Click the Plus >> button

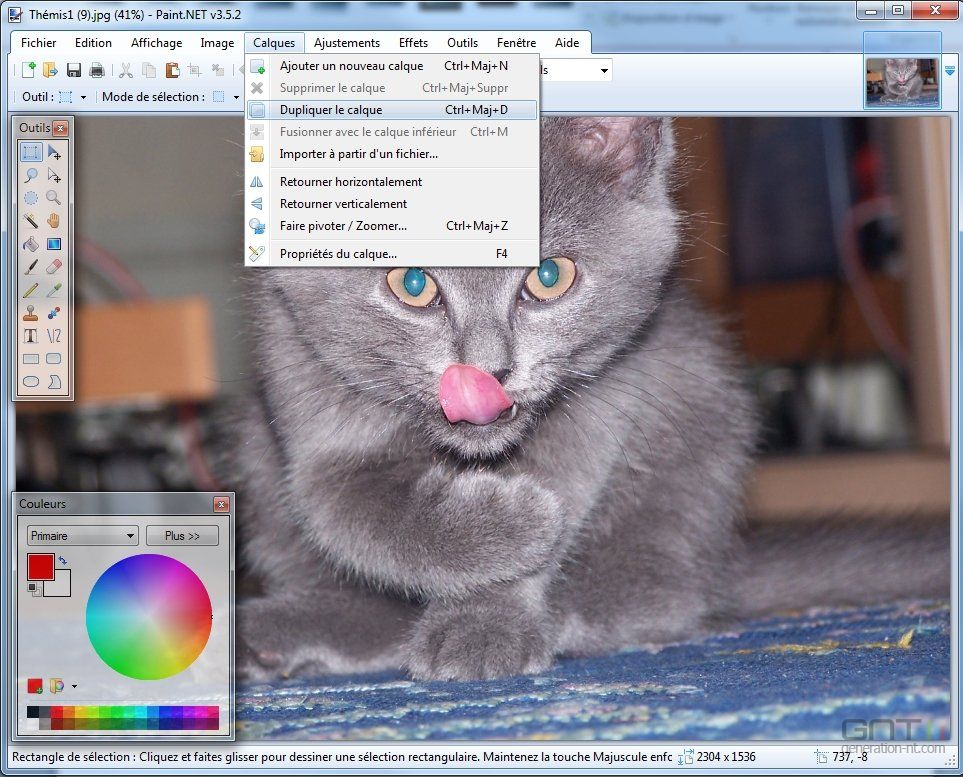tap(182, 536)
